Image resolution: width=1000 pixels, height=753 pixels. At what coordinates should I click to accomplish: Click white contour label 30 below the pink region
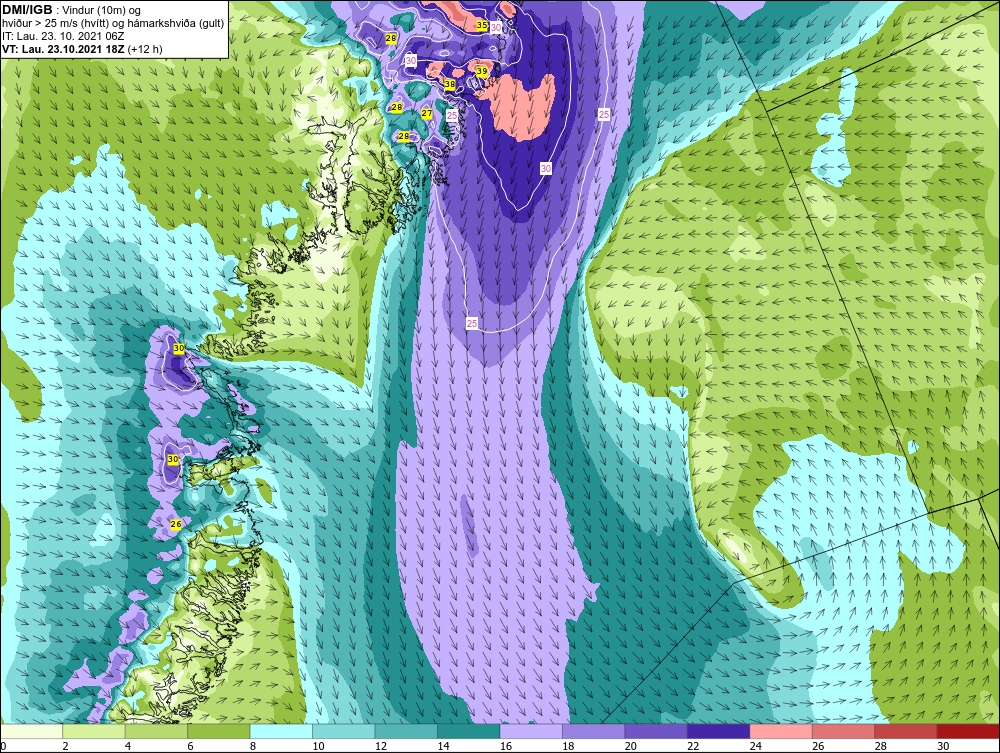click(x=546, y=168)
